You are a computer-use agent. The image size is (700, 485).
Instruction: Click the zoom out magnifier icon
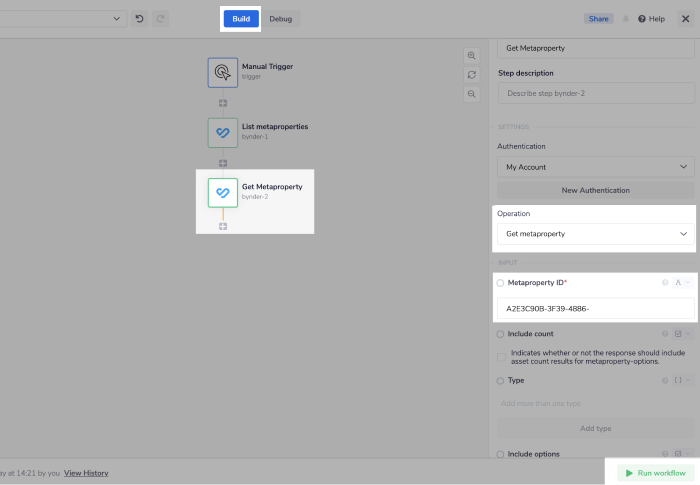[x=471, y=94]
